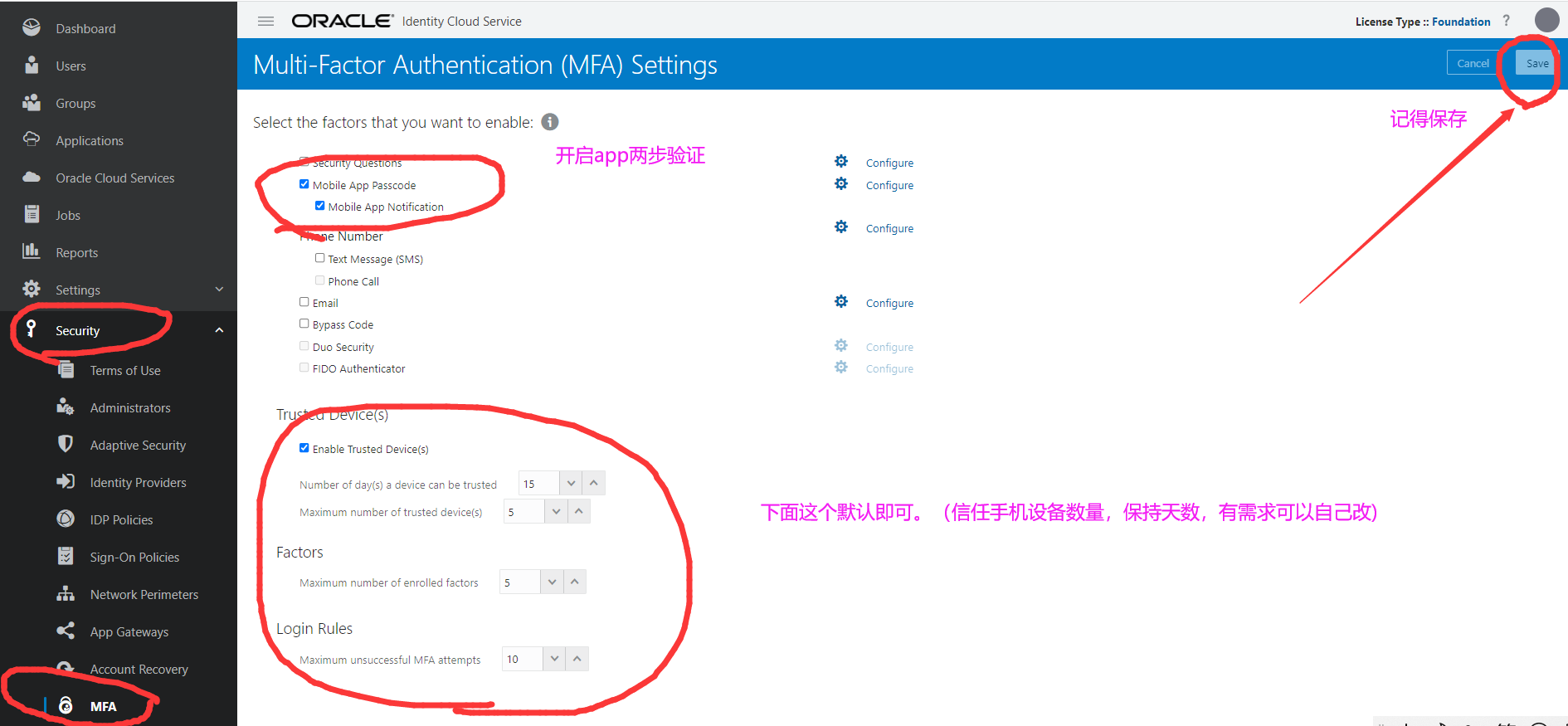Click the App Gateways share icon
This screenshot has width=1568, height=726.
66,631
